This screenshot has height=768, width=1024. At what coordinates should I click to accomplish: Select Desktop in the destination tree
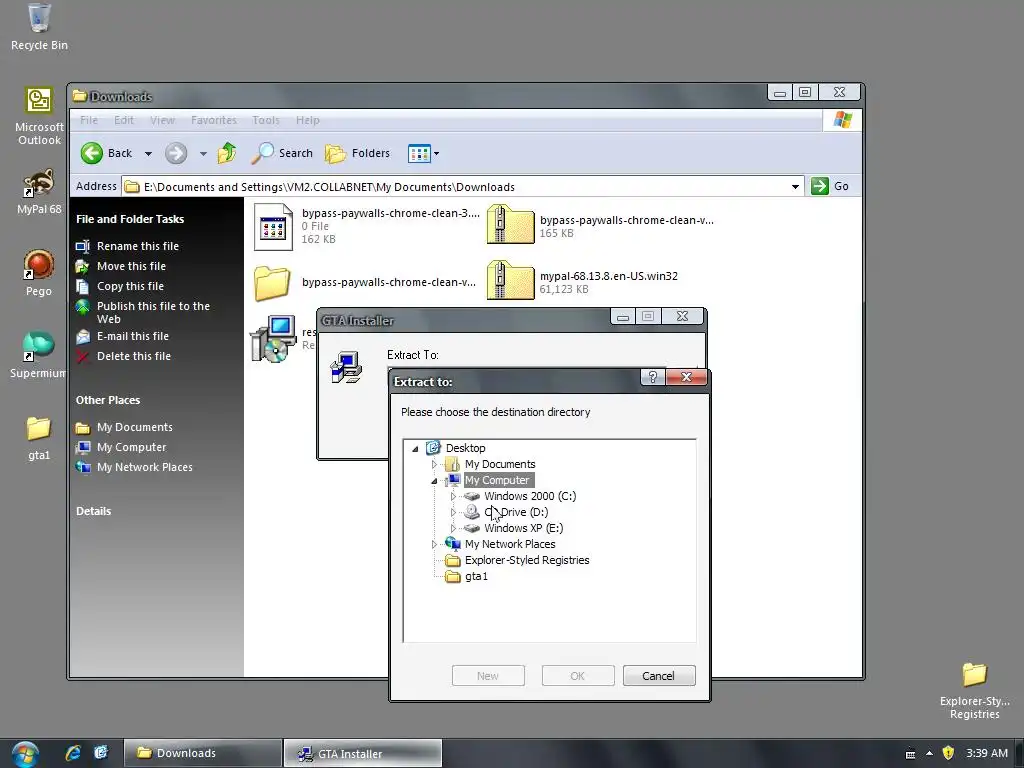coord(466,448)
